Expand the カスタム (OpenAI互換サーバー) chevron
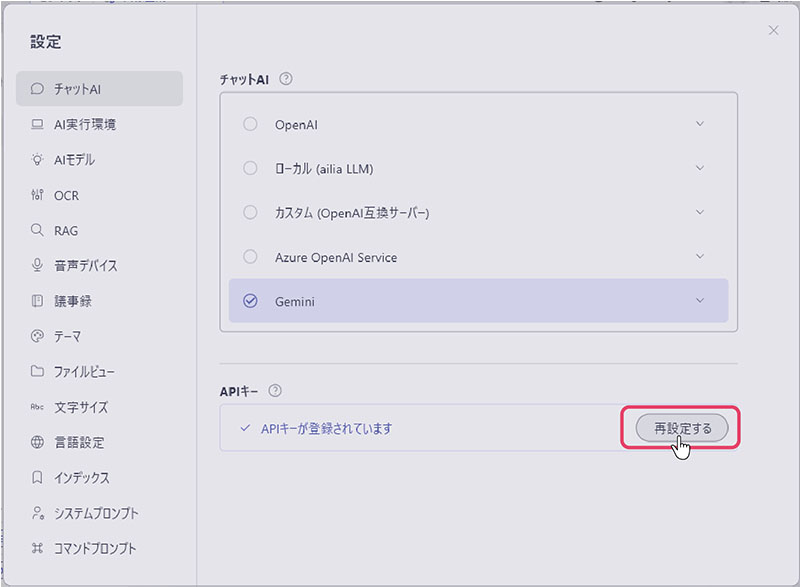Image resolution: width=800 pixels, height=587 pixels. point(700,212)
